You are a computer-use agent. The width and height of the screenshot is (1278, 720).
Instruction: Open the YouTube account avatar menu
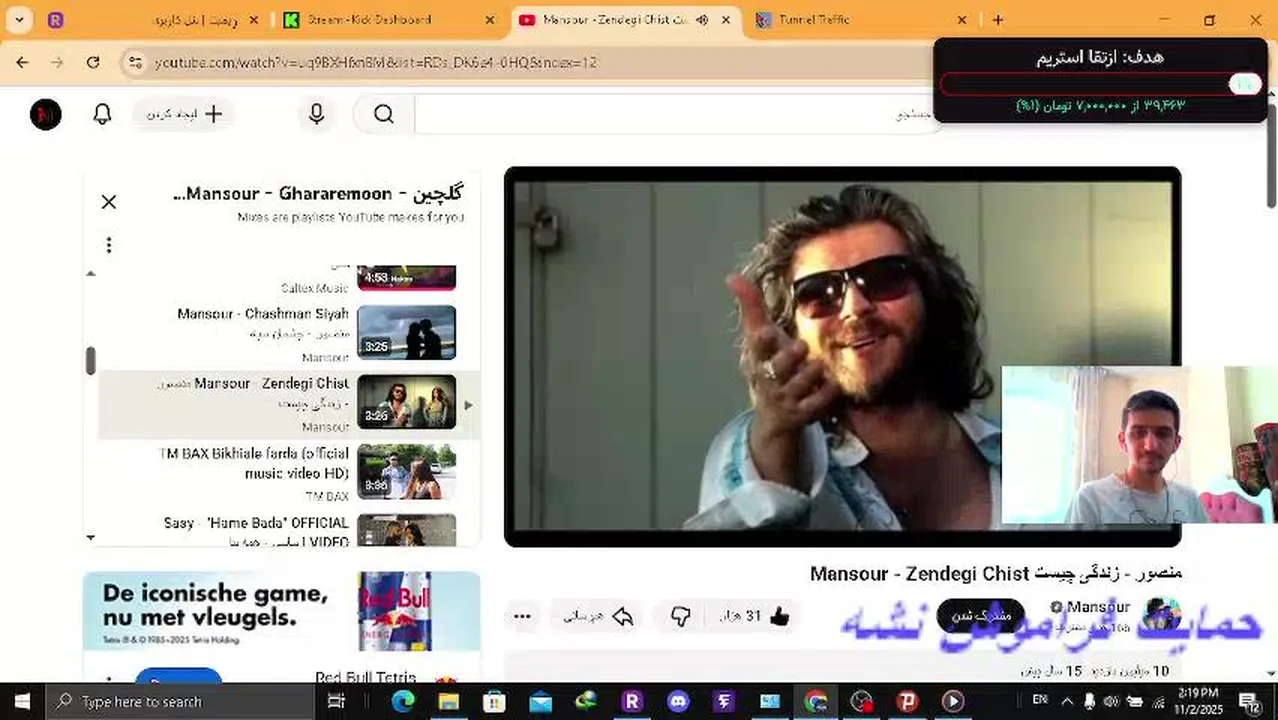(x=46, y=115)
